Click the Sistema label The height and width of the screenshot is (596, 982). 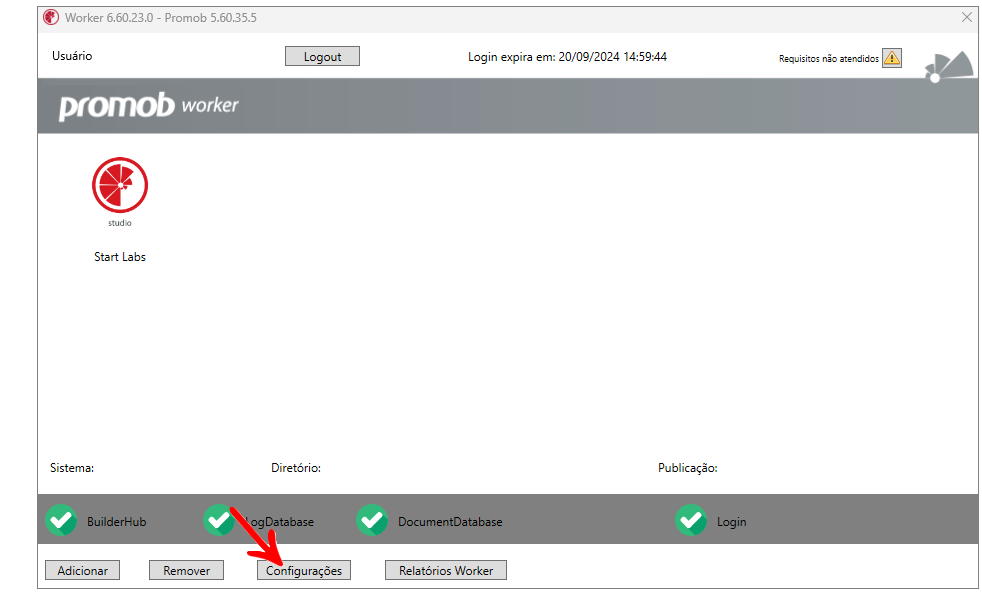[72, 468]
